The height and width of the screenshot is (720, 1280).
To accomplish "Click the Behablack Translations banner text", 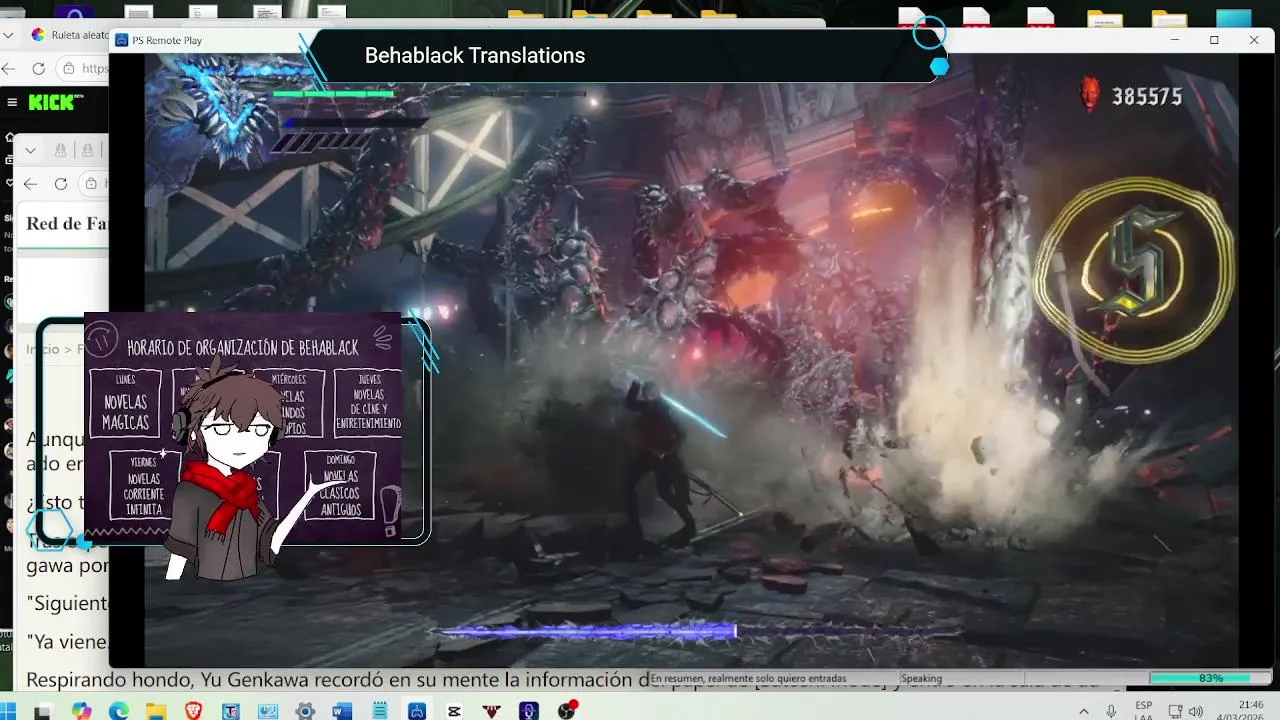I will [x=475, y=56].
